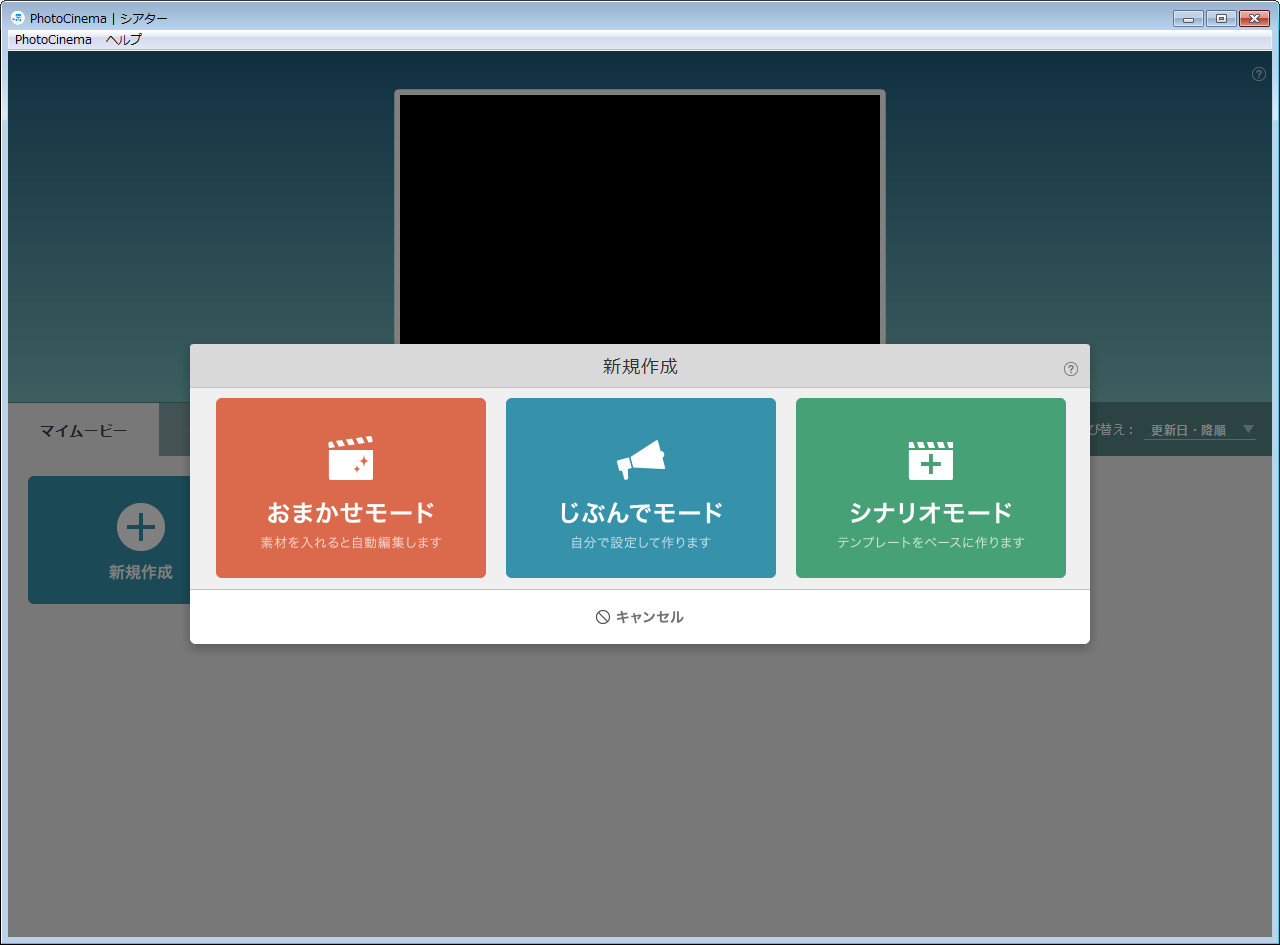Click the help icon at top right of window
1280x945 pixels.
(x=1258, y=73)
